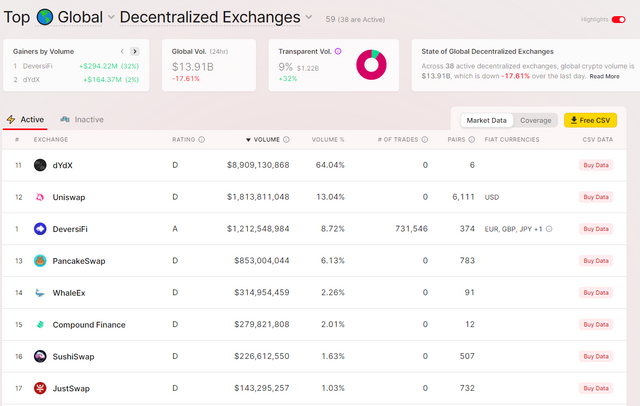Download the Free CSV

click(x=590, y=120)
